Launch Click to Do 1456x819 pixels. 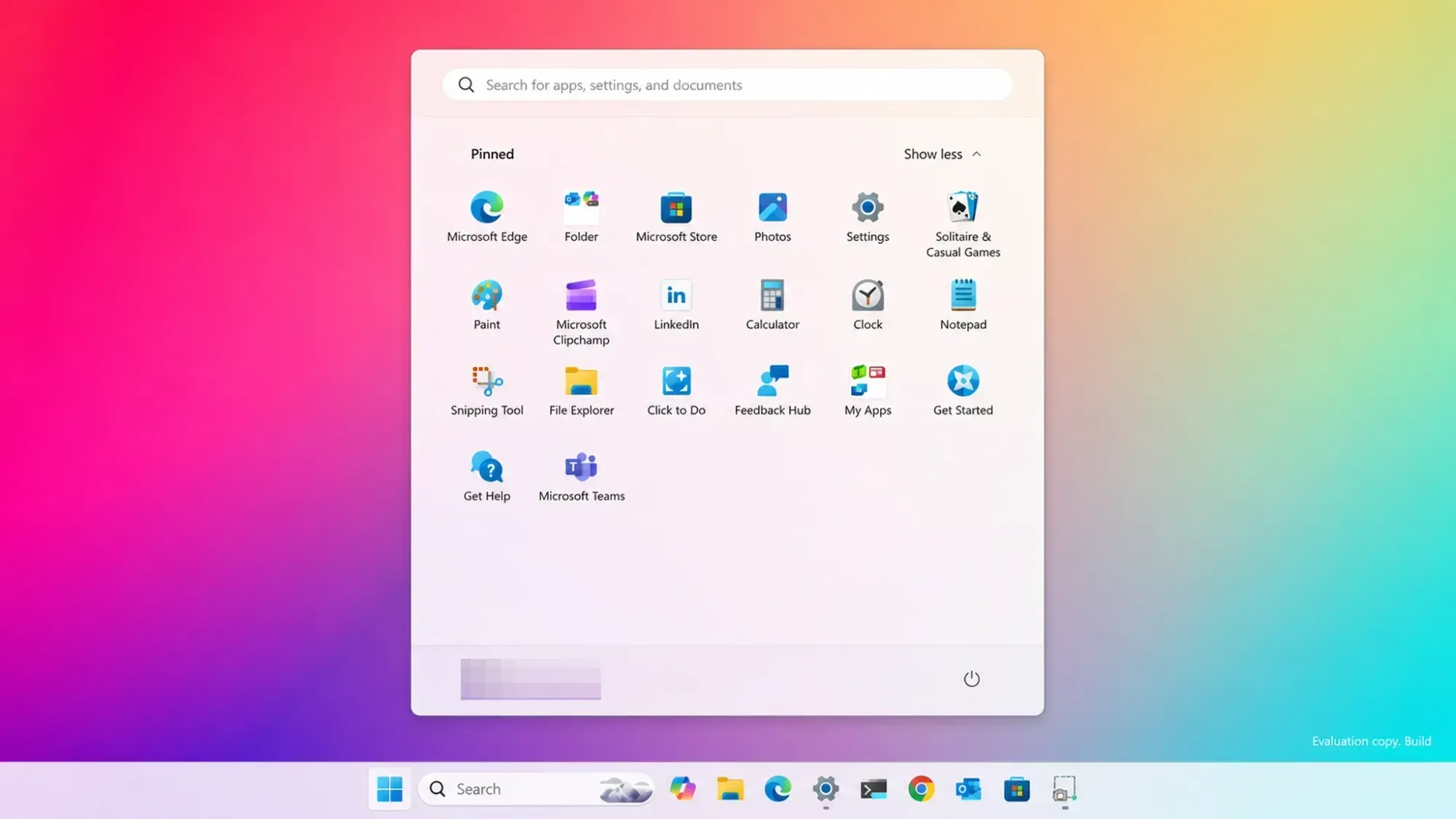point(676,391)
